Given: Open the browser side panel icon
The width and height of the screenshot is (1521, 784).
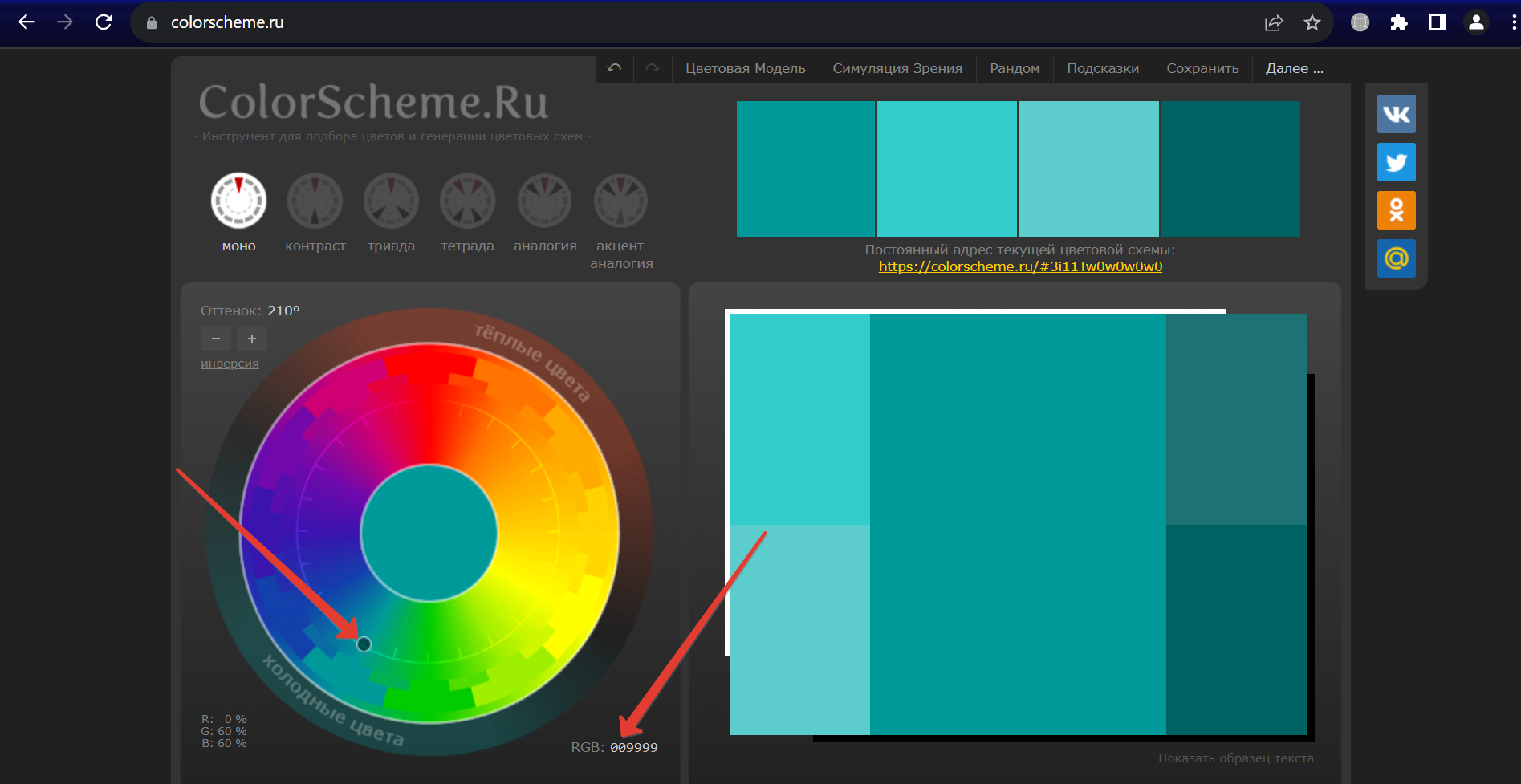Looking at the screenshot, I should [x=1438, y=22].
